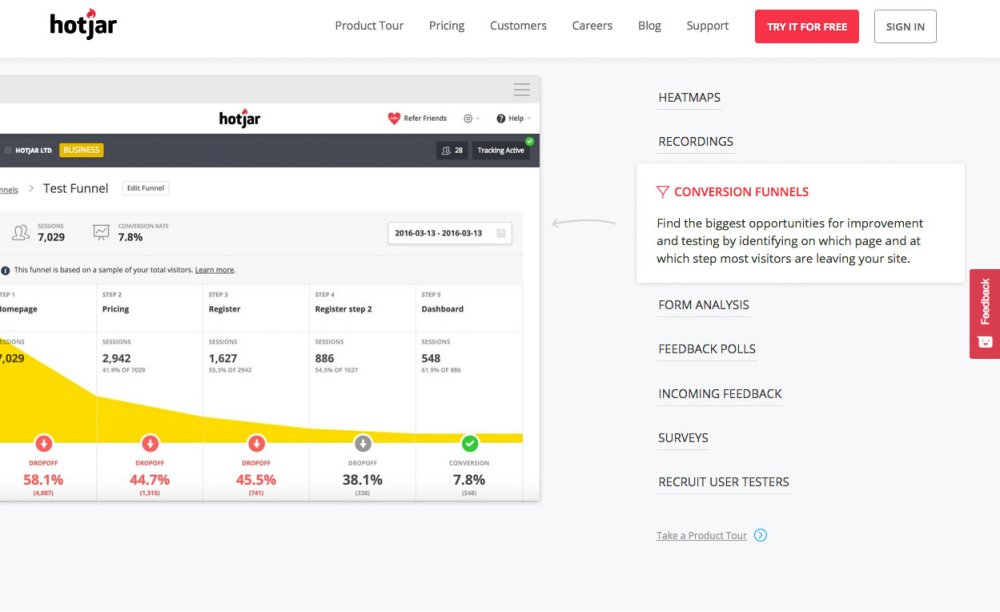Viewport: 1000px width, 612px height.
Task: Select the CONVERSION FUNNELS feature tab
Action: coord(741,192)
